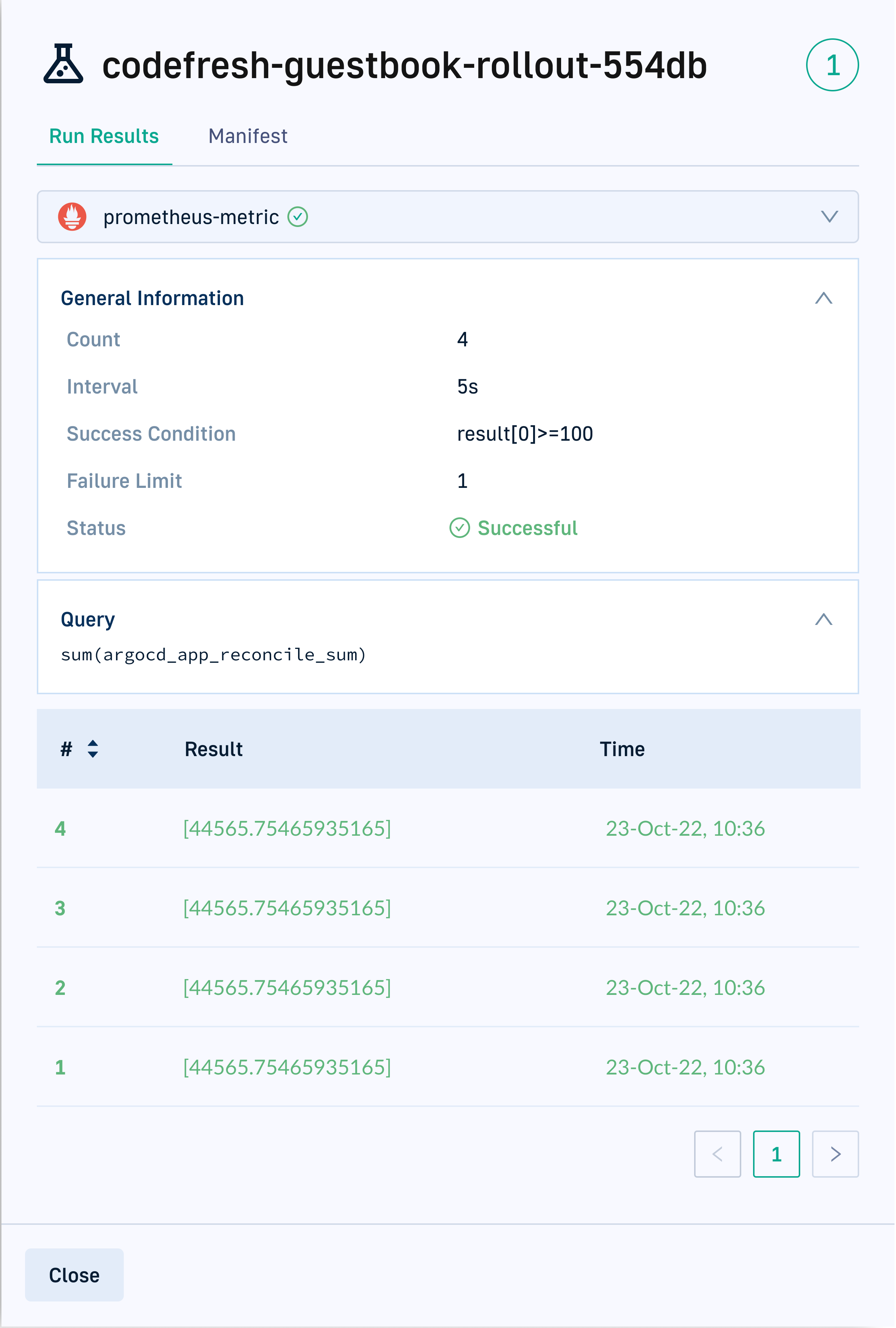This screenshot has height=1328, width=896.
Task: Select result row number 4
Action: (60, 829)
